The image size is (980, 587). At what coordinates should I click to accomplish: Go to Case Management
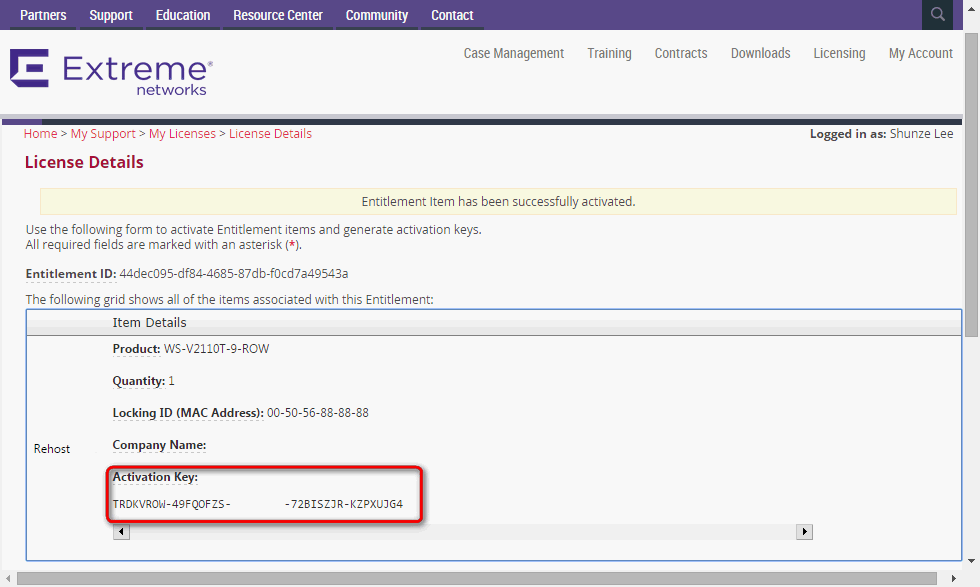pyautogui.click(x=514, y=53)
